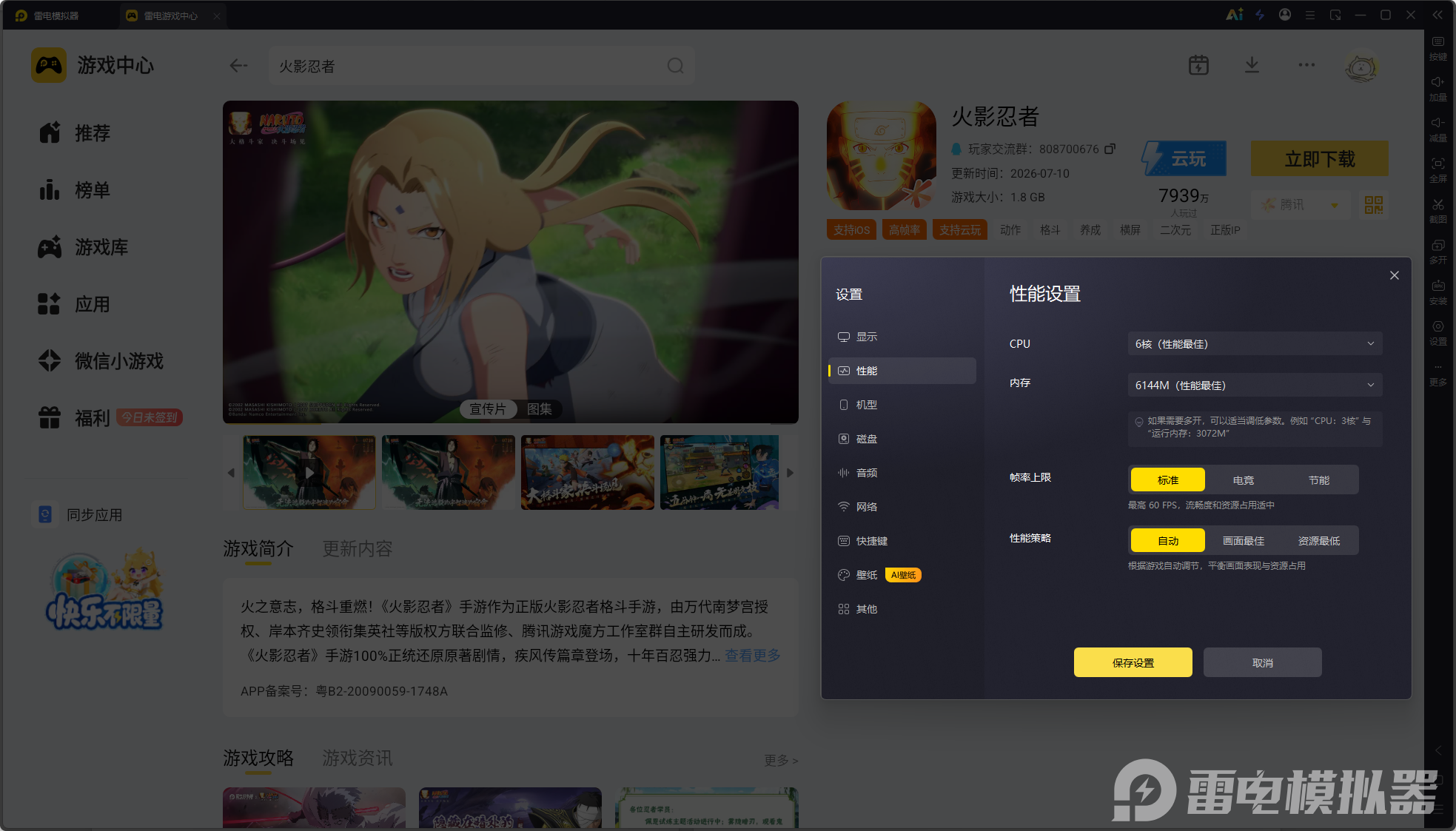Open 微信小游戏 mini games
Image resolution: width=1456 pixels, height=831 pixels.
click(101, 361)
